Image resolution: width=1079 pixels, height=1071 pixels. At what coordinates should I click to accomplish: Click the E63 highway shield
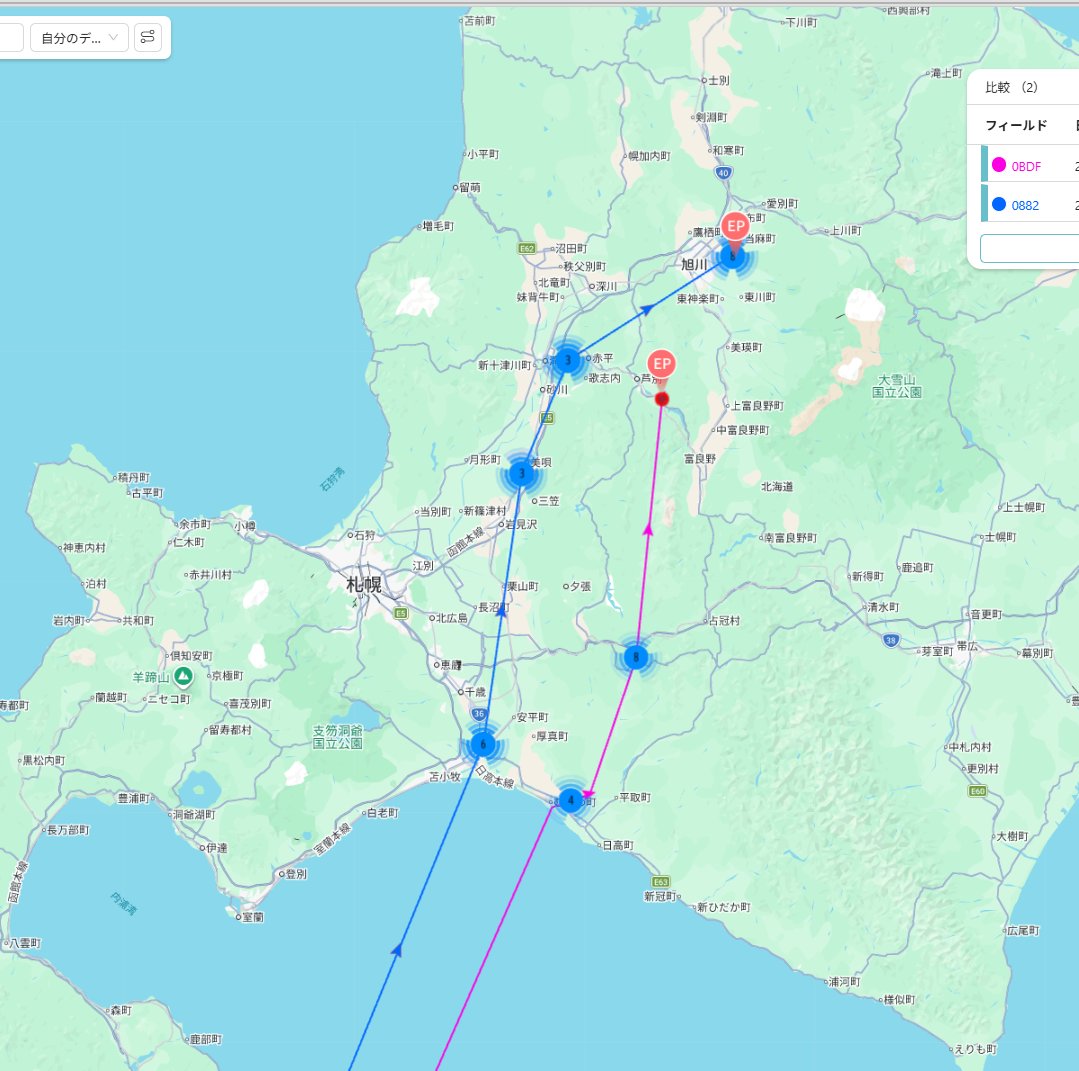(661, 882)
